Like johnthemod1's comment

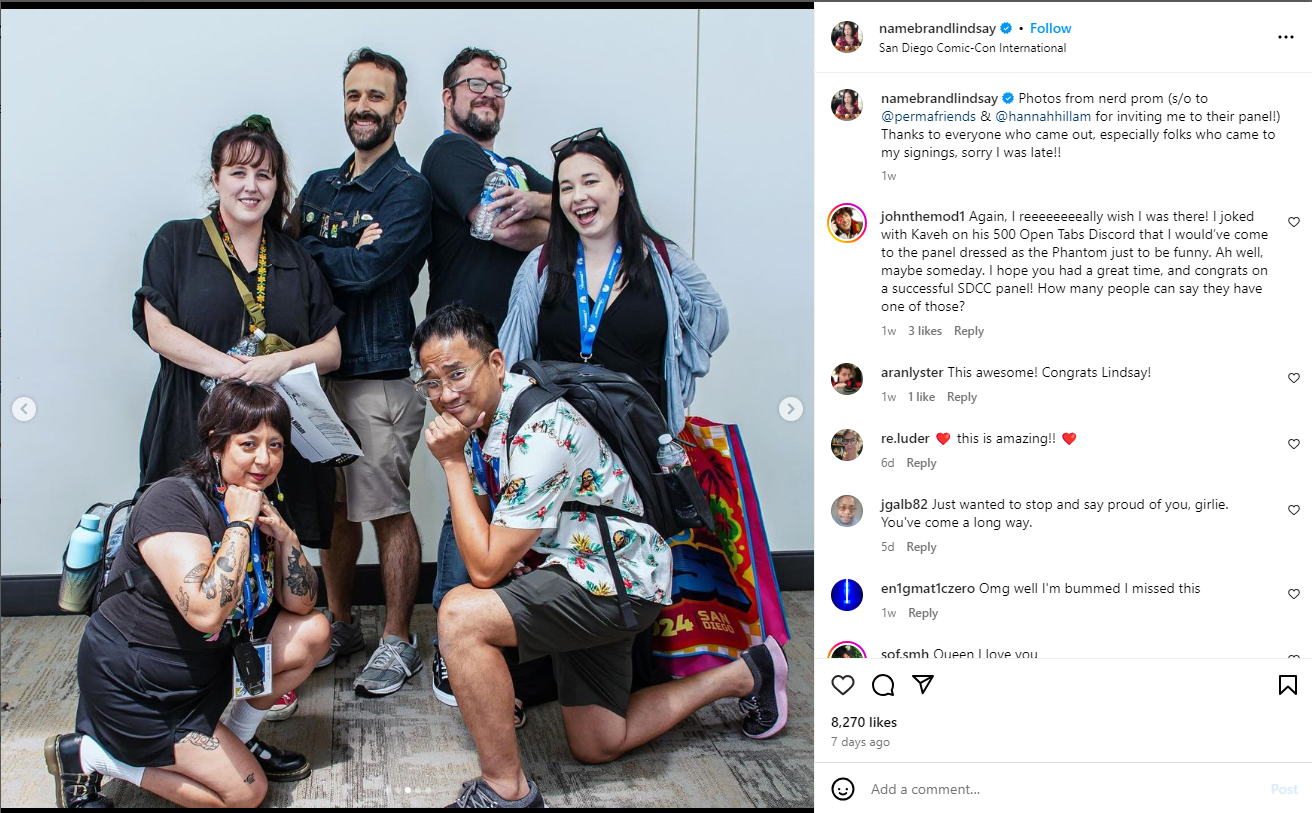[x=1294, y=222]
